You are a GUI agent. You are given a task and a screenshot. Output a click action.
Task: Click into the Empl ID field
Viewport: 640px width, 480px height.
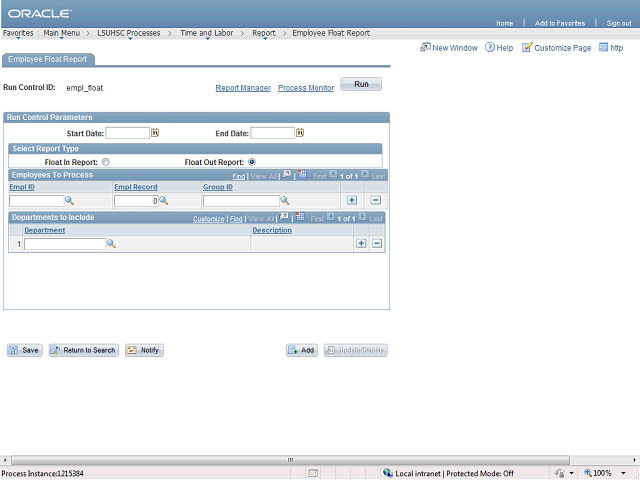pyautogui.click(x=37, y=201)
